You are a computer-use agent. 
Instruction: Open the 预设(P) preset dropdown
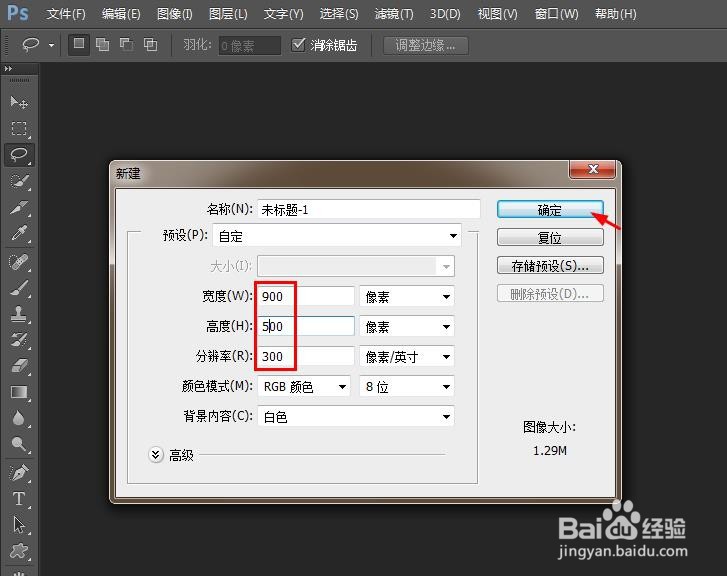click(337, 236)
